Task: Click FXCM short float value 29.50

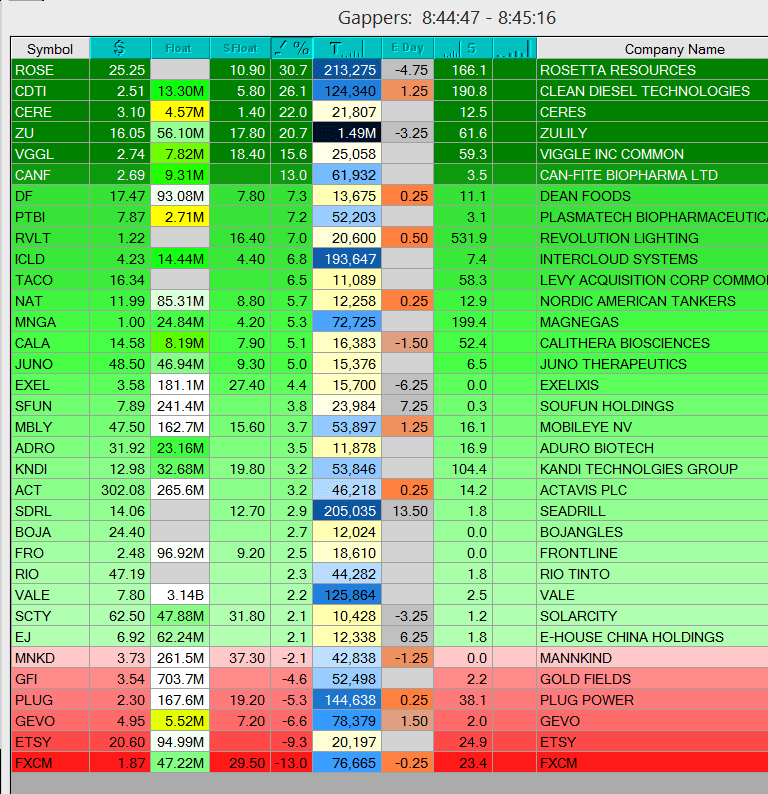Action: pos(240,764)
